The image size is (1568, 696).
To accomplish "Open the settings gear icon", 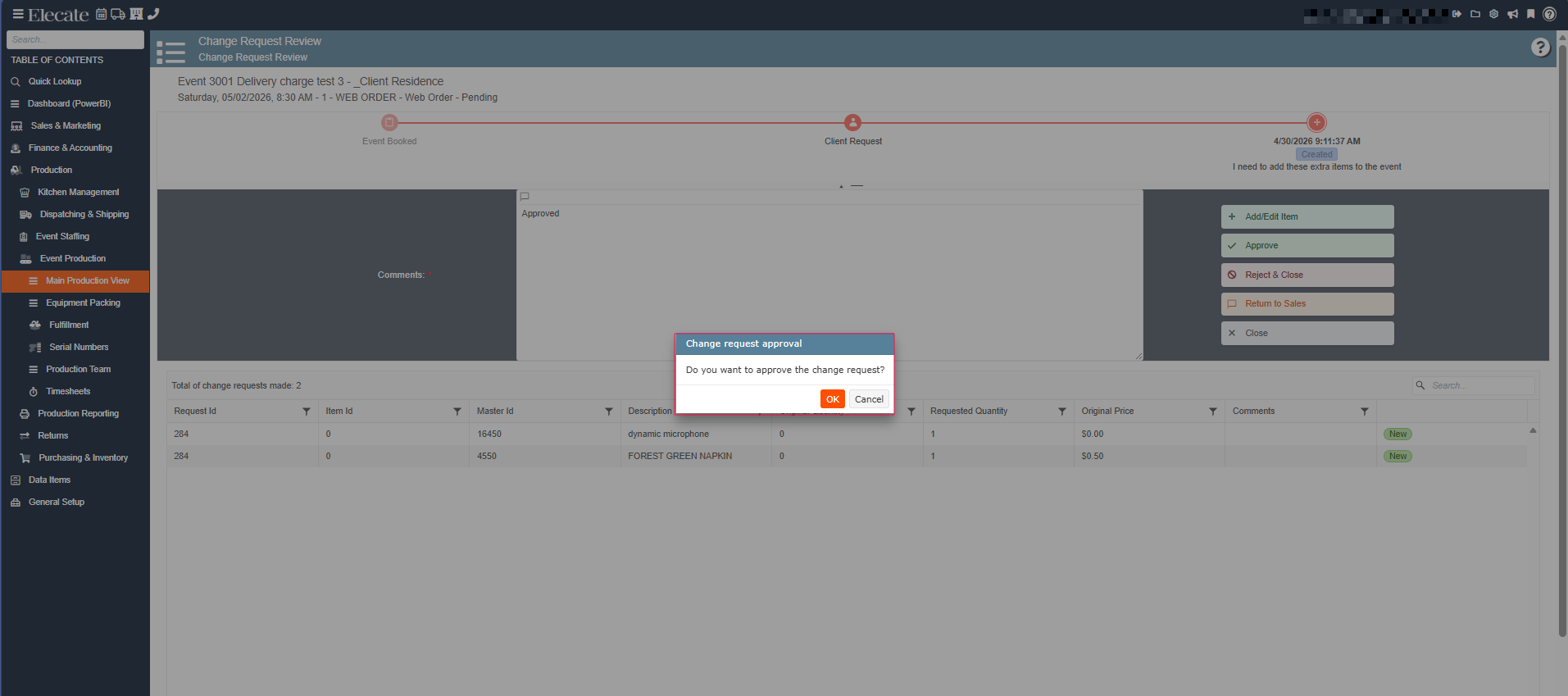I will (x=1493, y=14).
